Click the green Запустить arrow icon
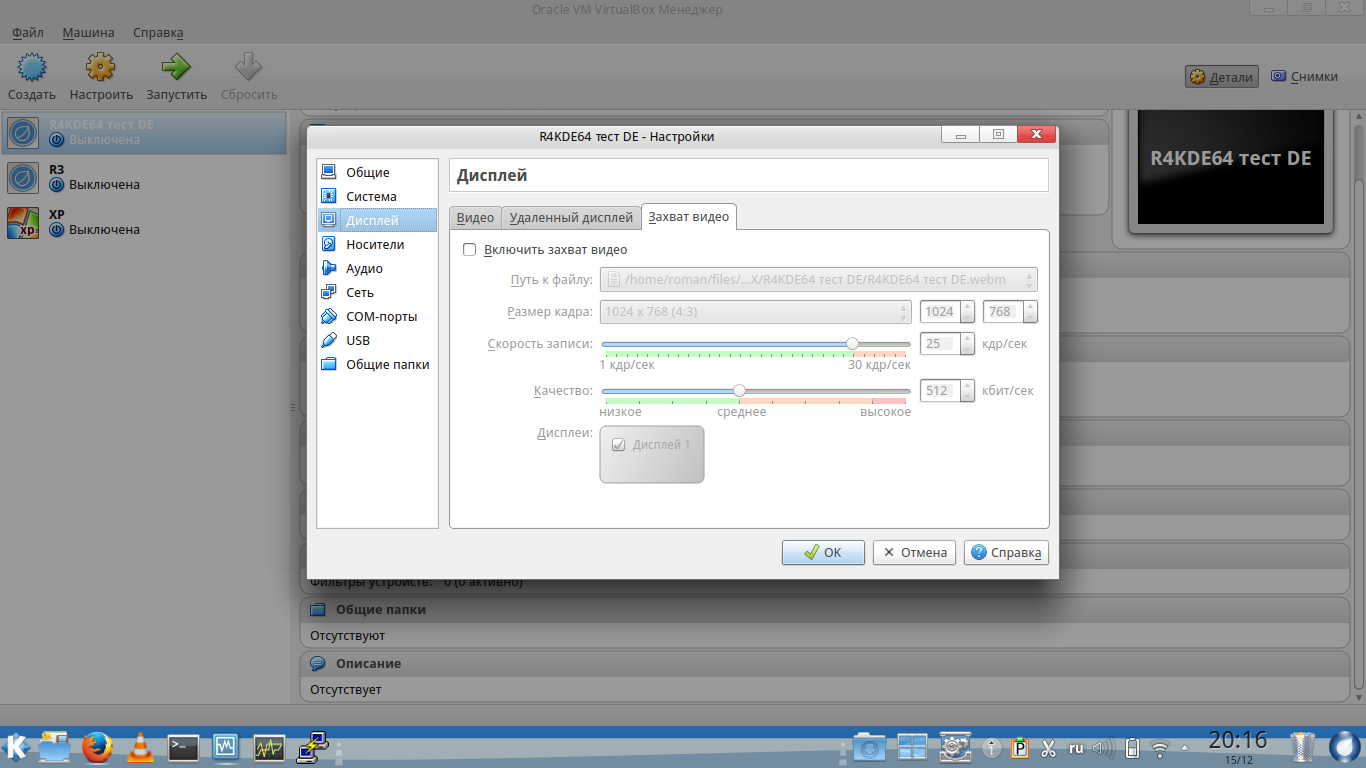The height and width of the screenshot is (768, 1366). [x=176, y=68]
